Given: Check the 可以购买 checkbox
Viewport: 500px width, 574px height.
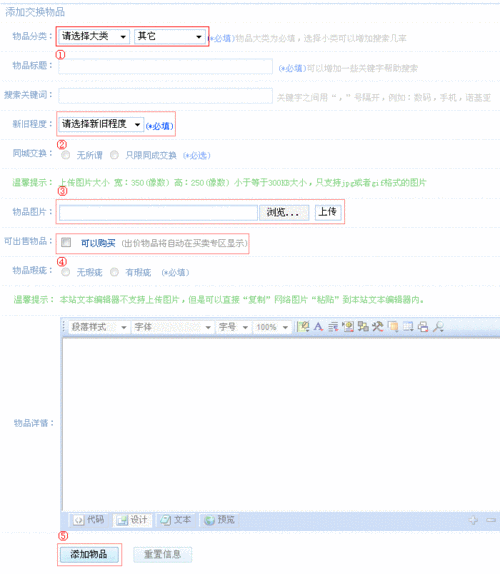Looking at the screenshot, I should [x=66, y=242].
